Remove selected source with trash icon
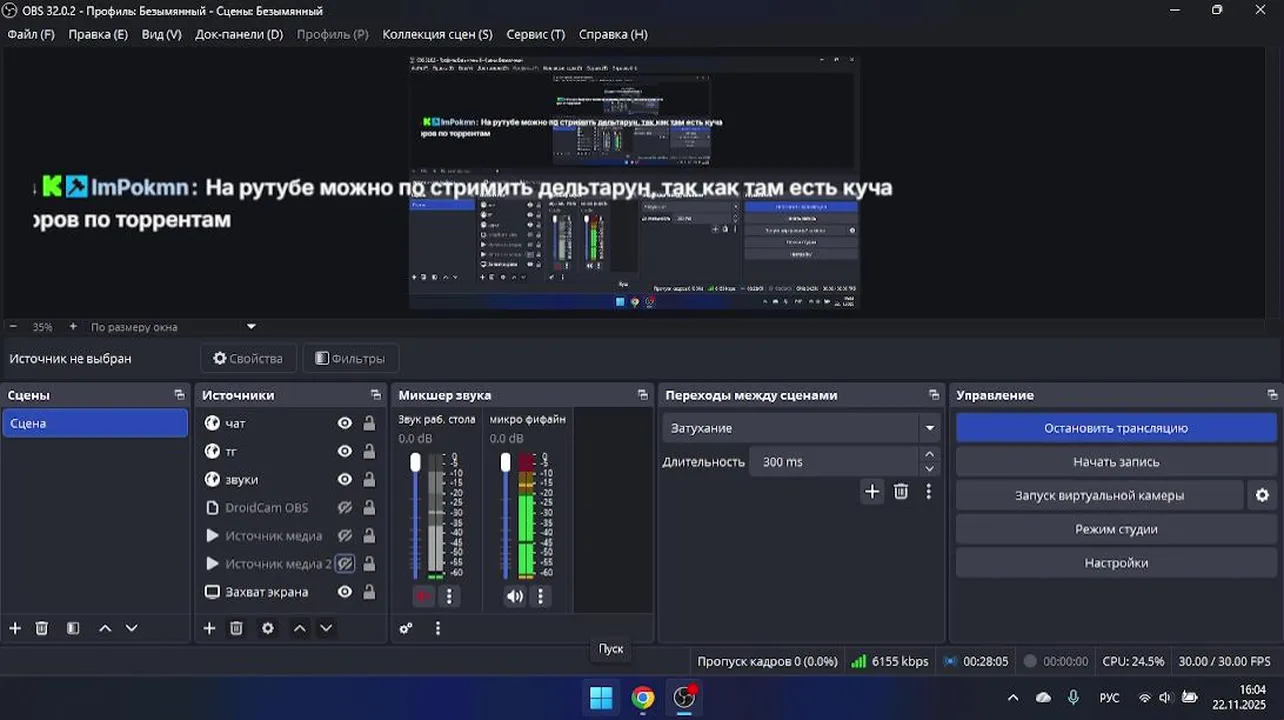 click(236, 628)
